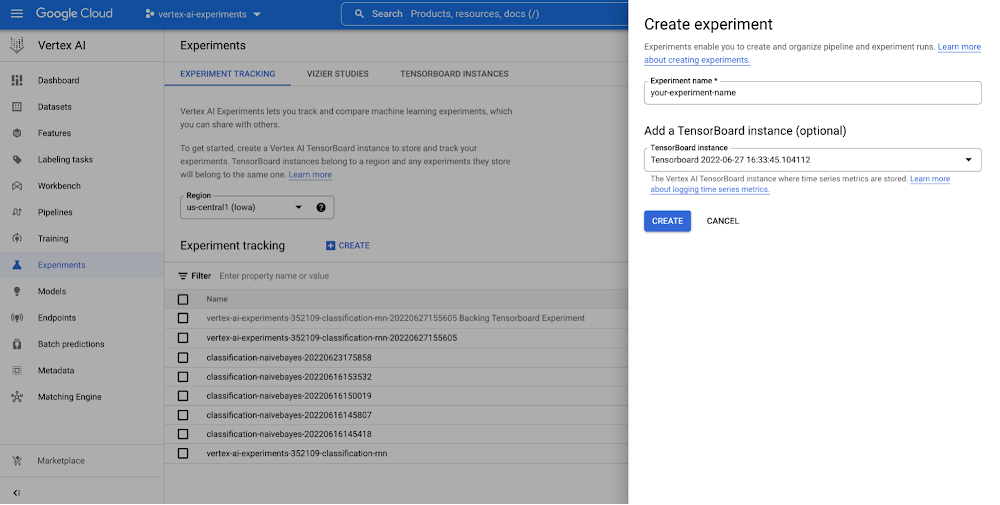This screenshot has width=1000, height=505.
Task: Click the plus icon beside CREATE
Action: pyautogui.click(x=330, y=245)
